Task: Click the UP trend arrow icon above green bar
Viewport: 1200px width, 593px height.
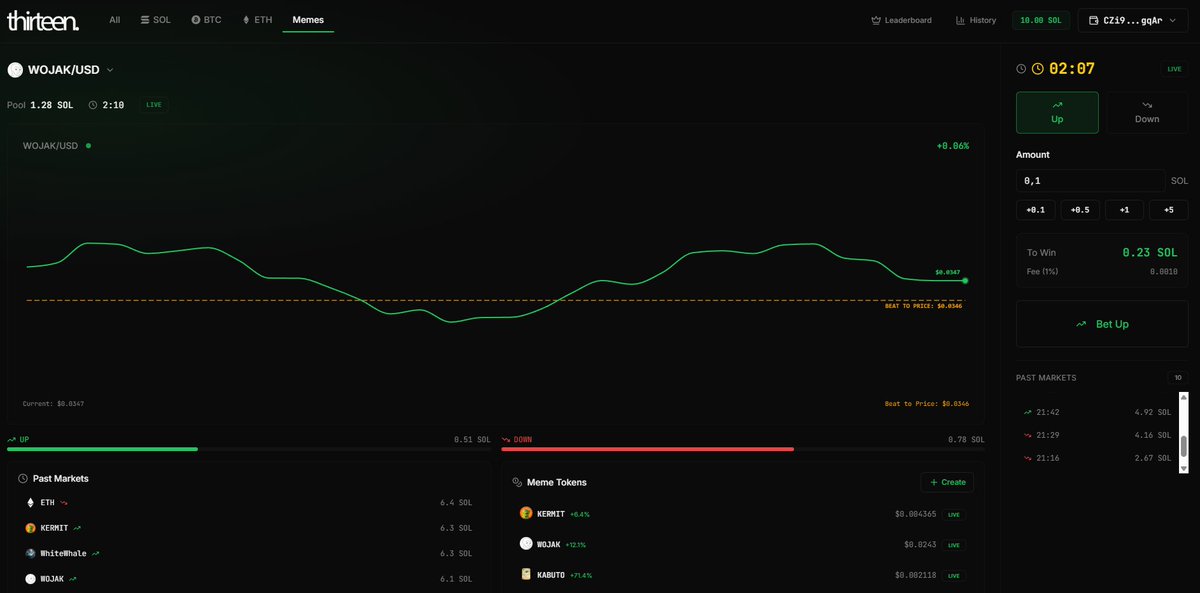Action: pos(12,439)
